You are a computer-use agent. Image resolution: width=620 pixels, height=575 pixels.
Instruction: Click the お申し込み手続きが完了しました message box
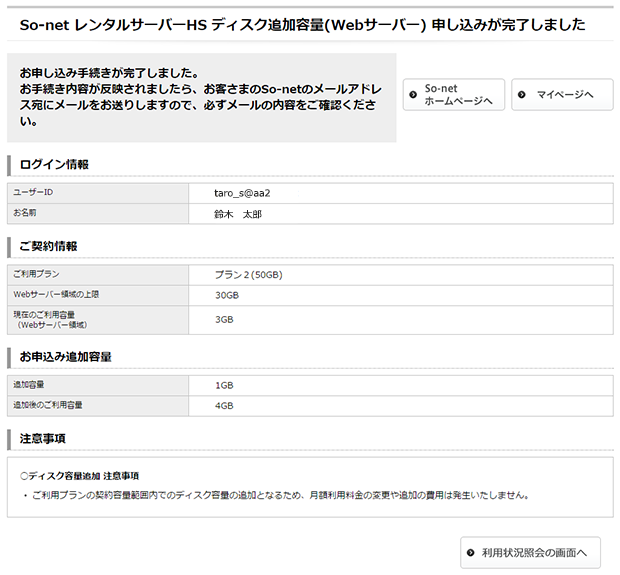[x=201, y=98]
